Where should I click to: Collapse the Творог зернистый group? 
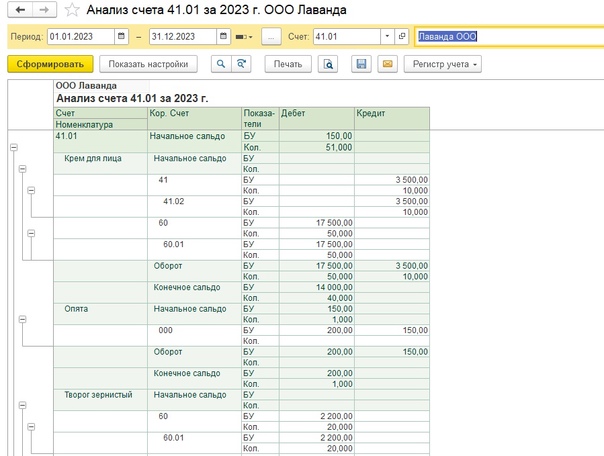pyautogui.click(x=22, y=405)
